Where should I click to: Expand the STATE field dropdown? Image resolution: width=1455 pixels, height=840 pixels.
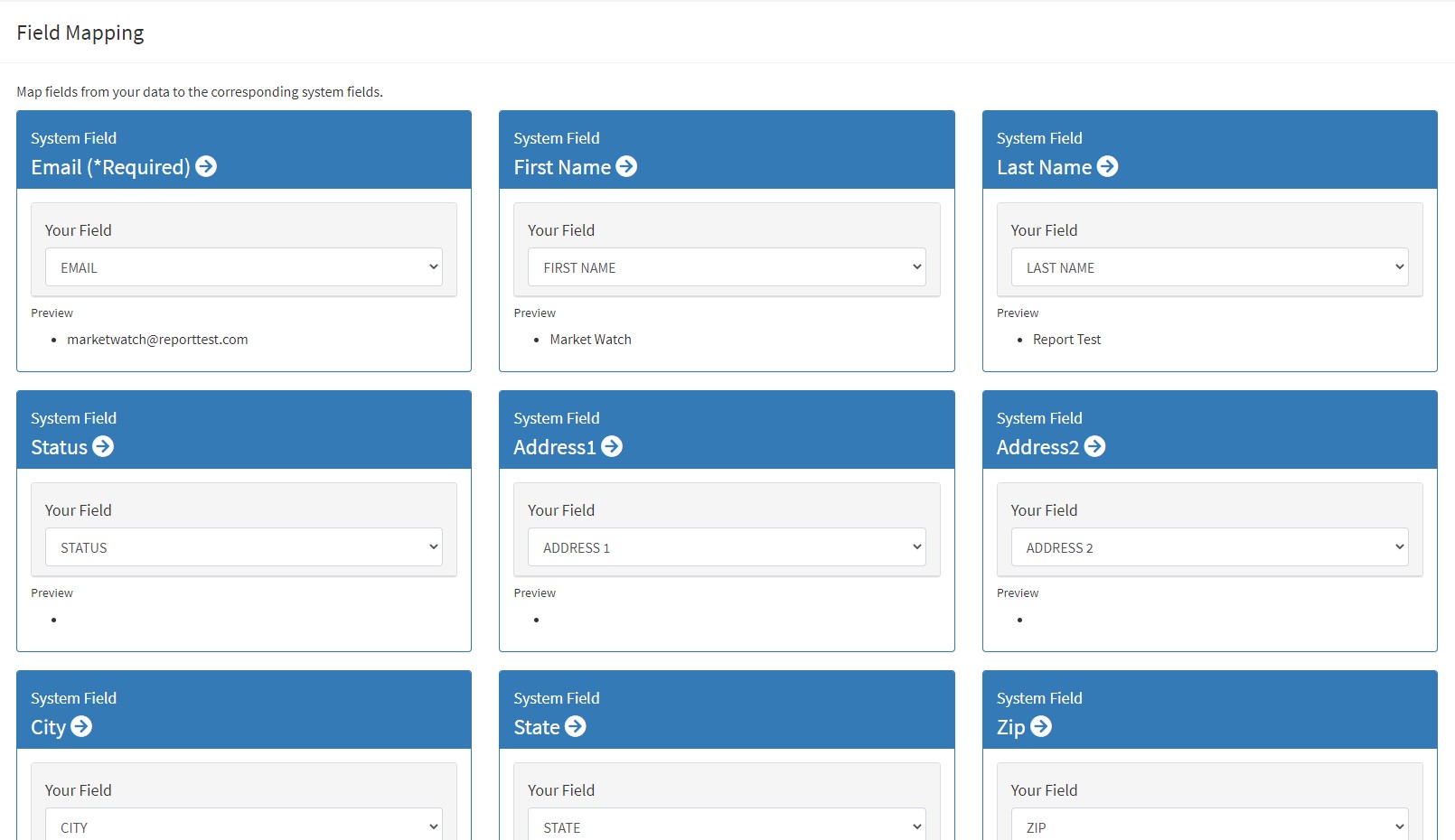tap(727, 826)
